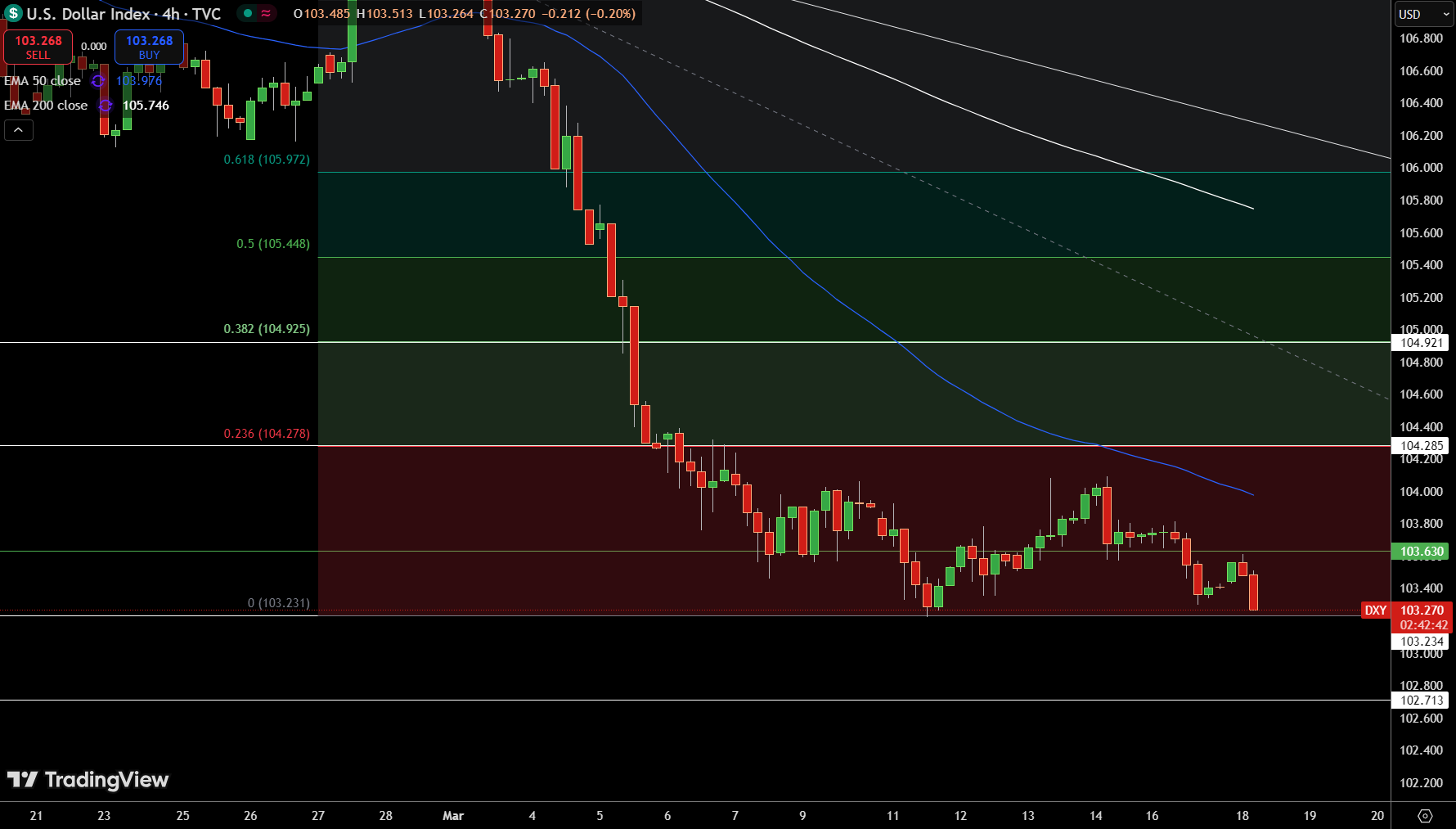Image resolution: width=1456 pixels, height=829 pixels.
Task: Click the change value −0.212 (−0.20%)
Action: 588,14
